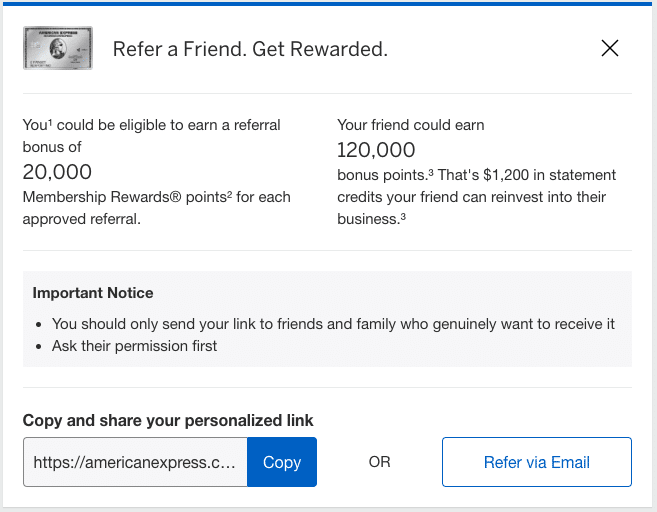Click the Important Notice heading
Viewport: 657px width, 512px height.
(x=93, y=293)
